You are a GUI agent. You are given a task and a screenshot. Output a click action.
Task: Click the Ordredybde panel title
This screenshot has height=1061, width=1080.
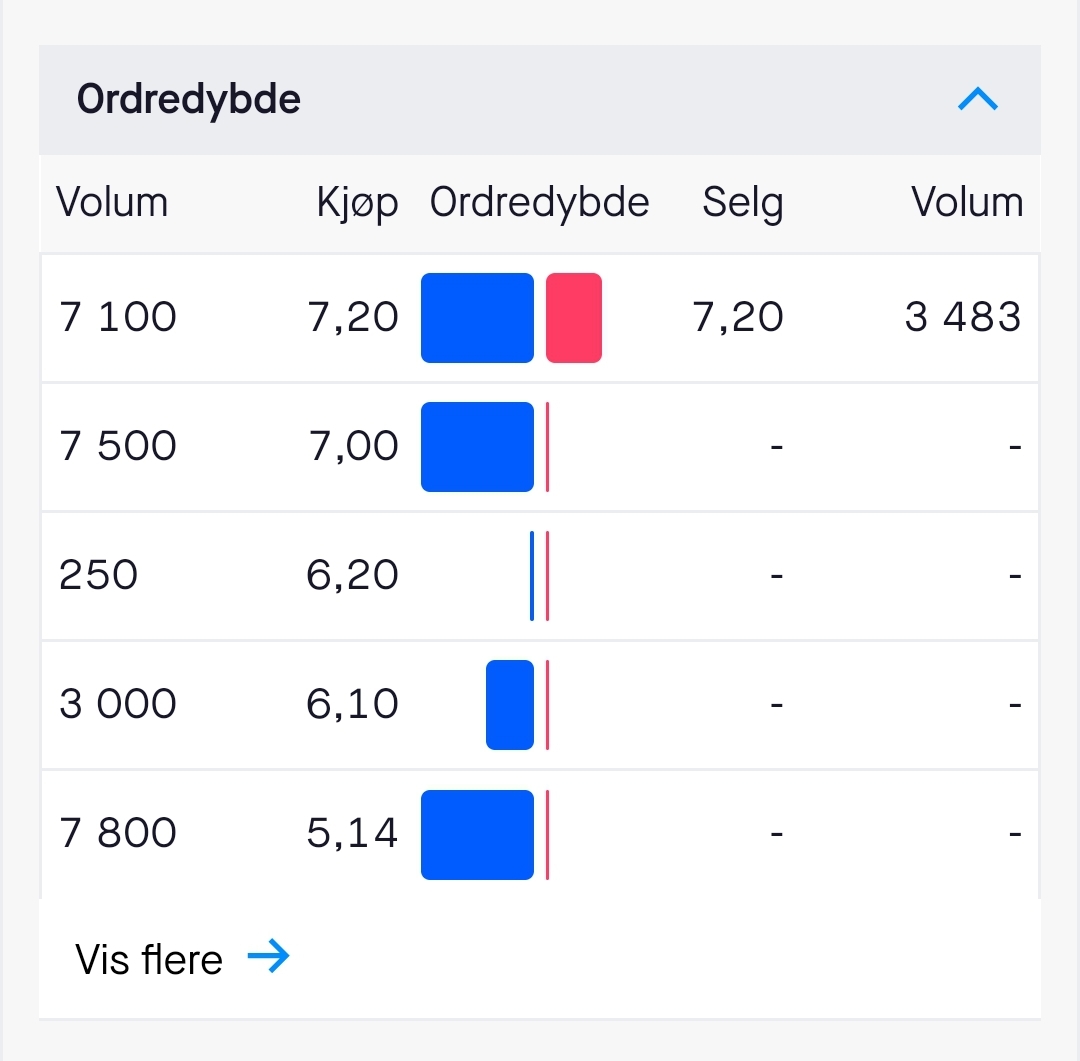(189, 100)
